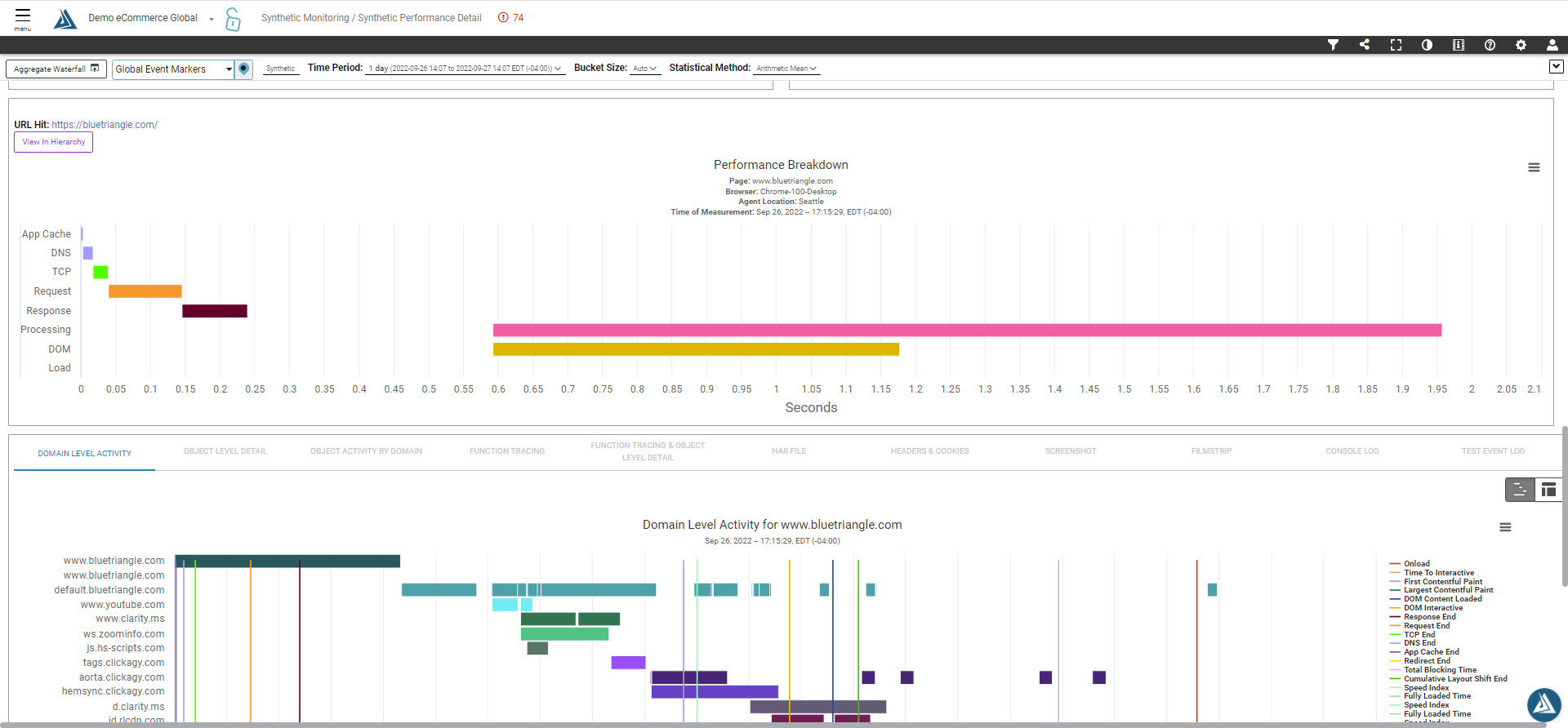Click the orange Request bar in the breakdown
This screenshot has width=1568, height=728.
click(x=145, y=291)
